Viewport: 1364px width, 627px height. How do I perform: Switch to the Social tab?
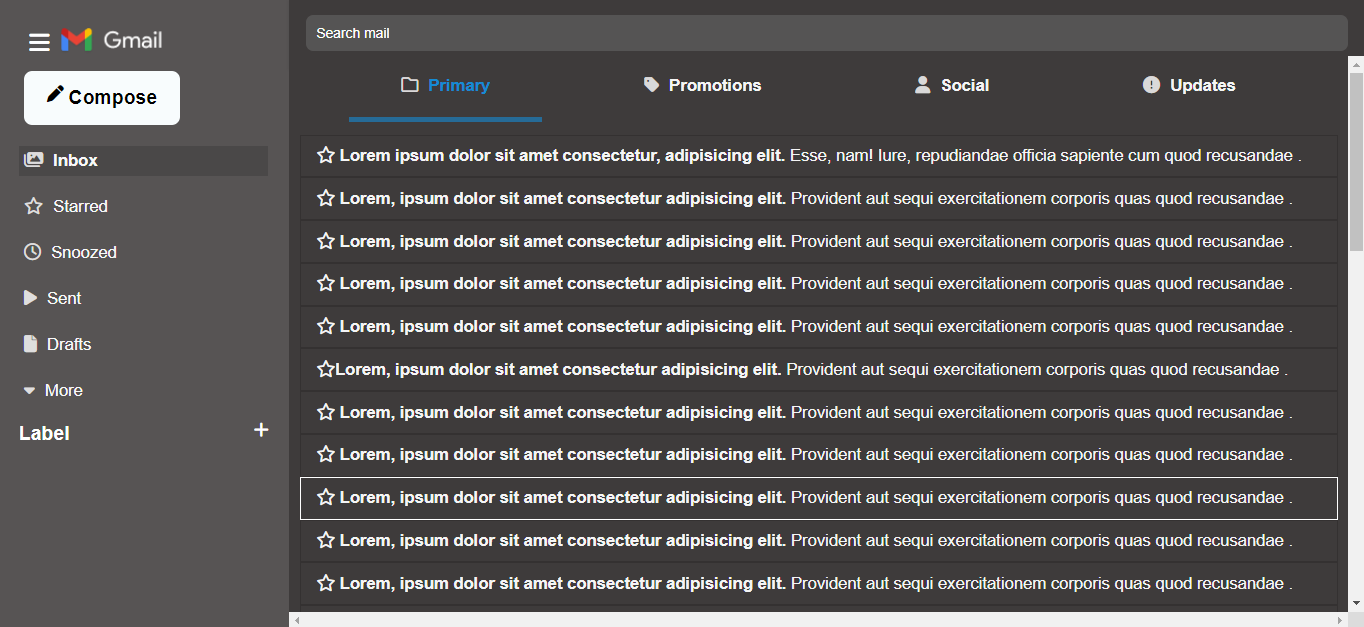tap(952, 86)
